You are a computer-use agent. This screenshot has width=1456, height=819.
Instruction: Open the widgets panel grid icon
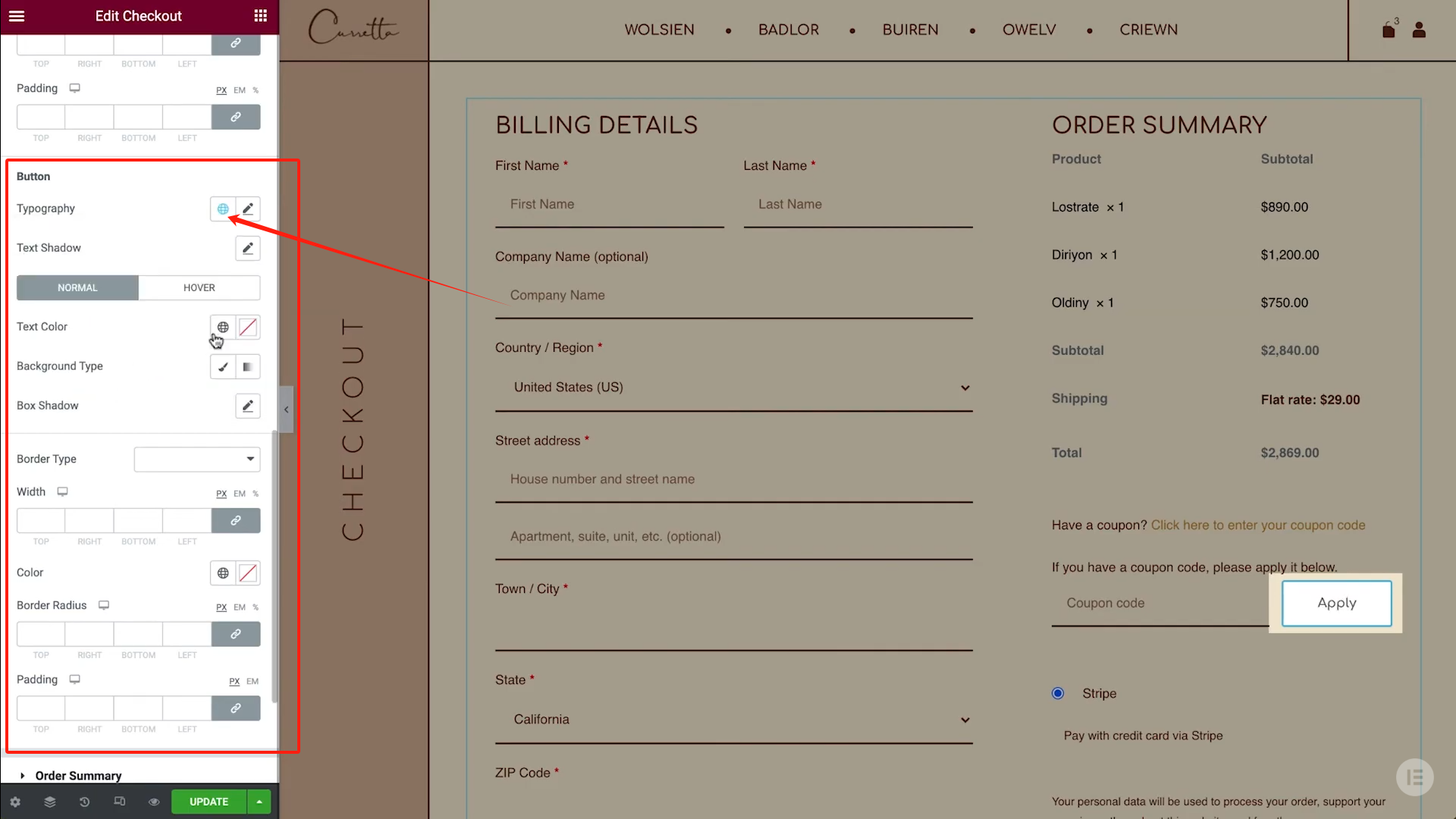[260, 15]
